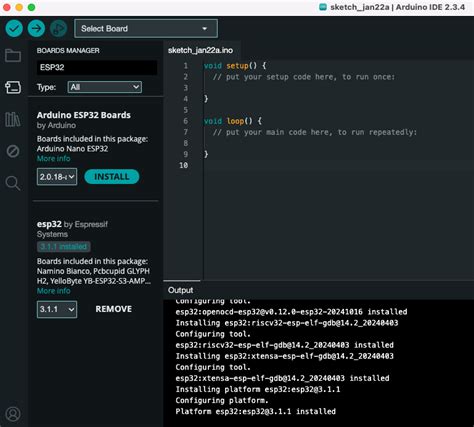
Task: Click the macOS green zoom window button
Action: tap(31, 7)
